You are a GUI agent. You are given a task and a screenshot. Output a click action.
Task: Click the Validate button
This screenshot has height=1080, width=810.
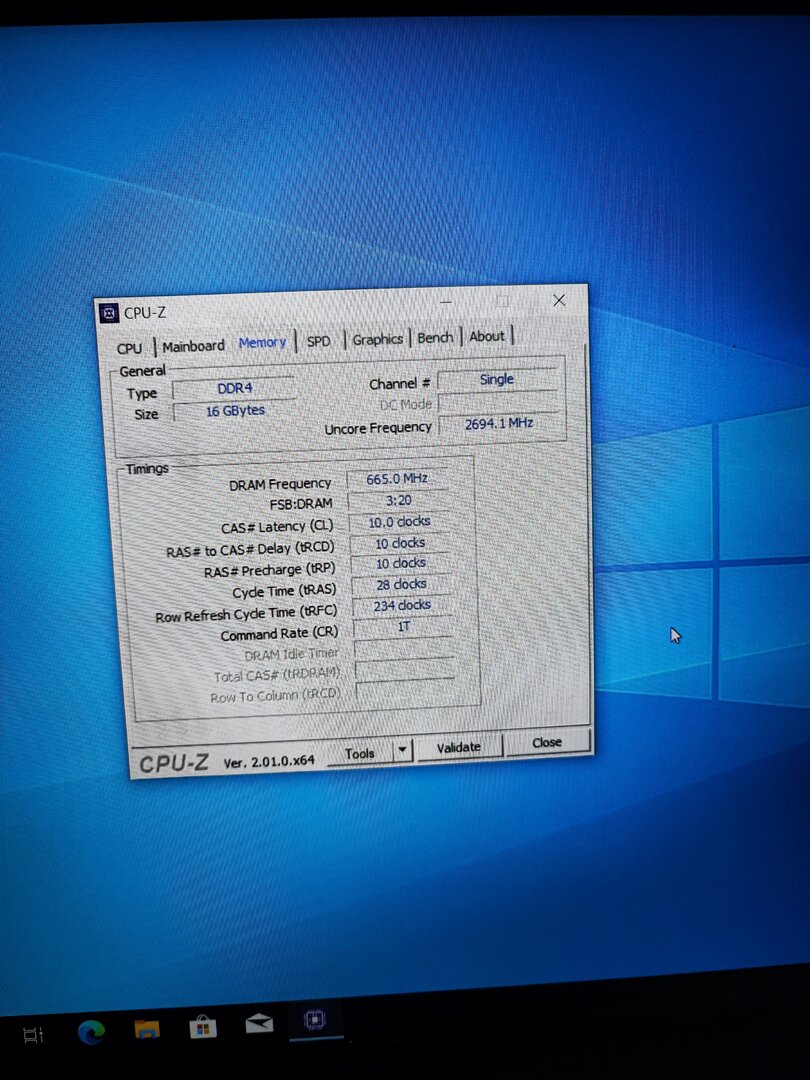click(x=459, y=747)
